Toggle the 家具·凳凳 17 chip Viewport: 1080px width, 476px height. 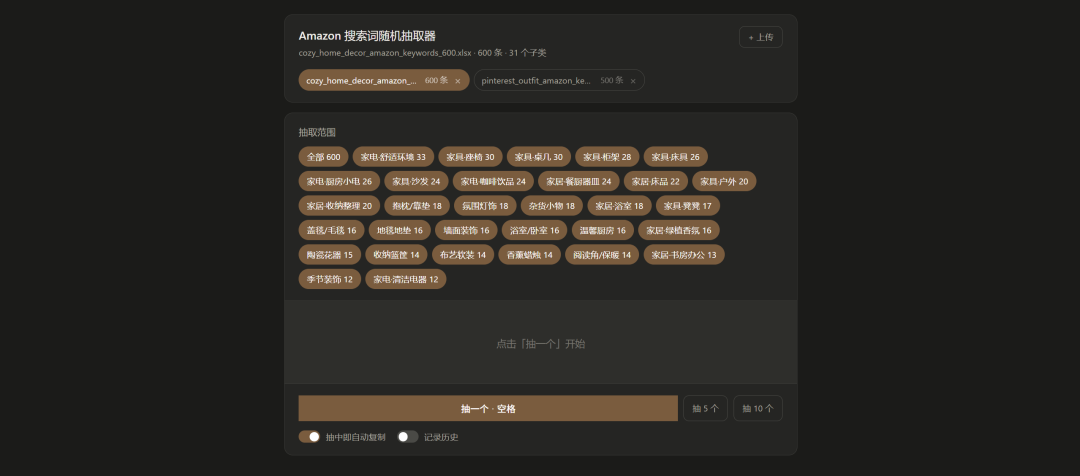687,206
